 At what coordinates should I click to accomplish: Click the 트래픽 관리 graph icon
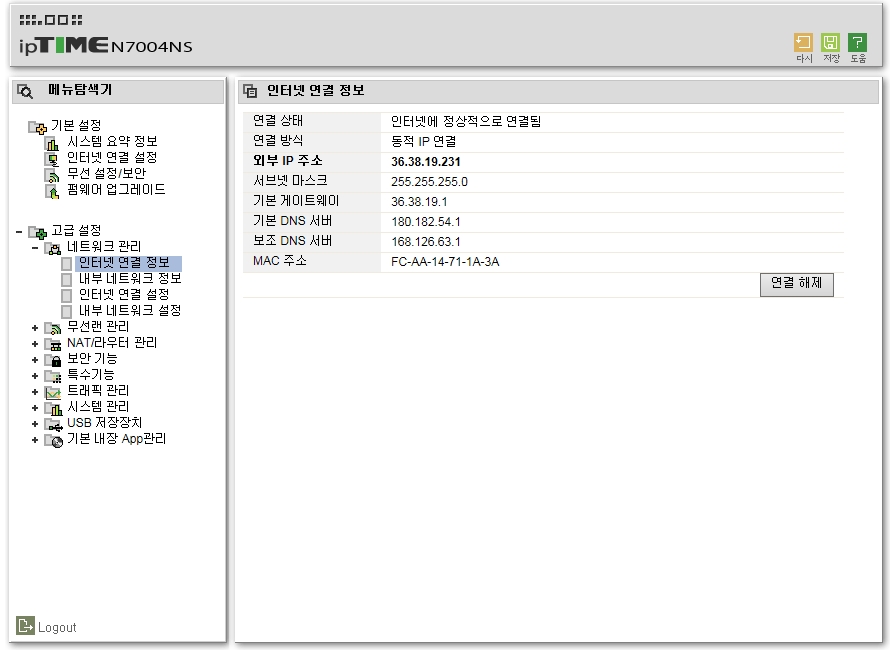(53, 392)
